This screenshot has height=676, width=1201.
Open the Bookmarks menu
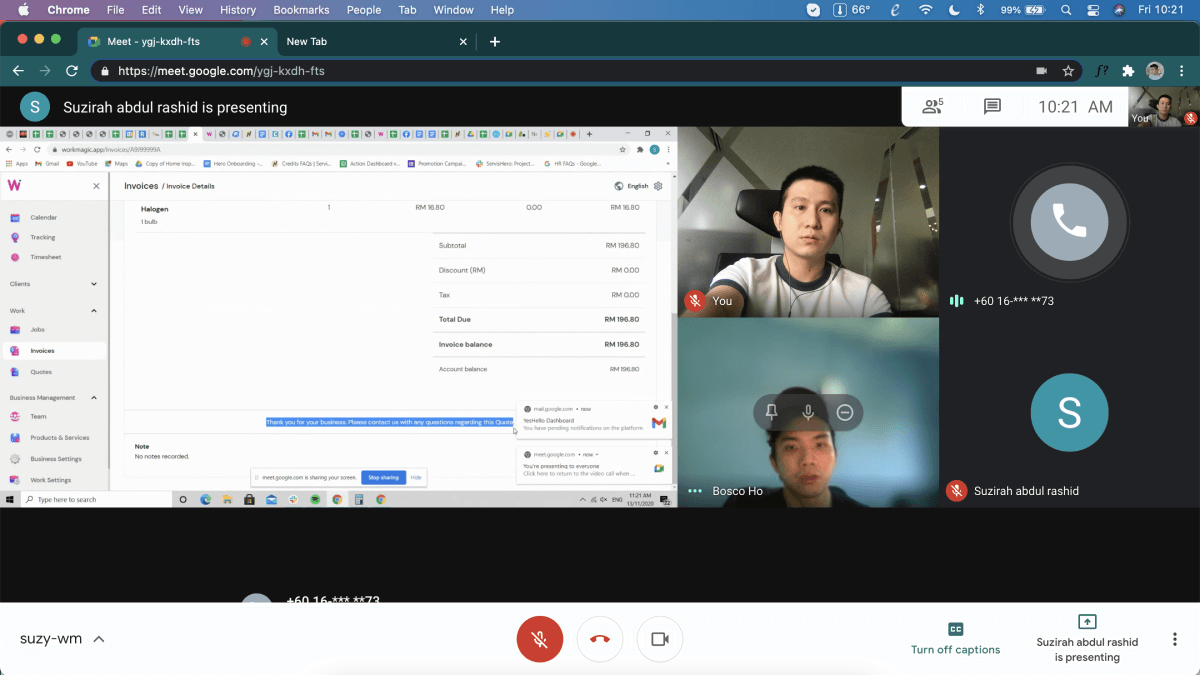point(301,10)
